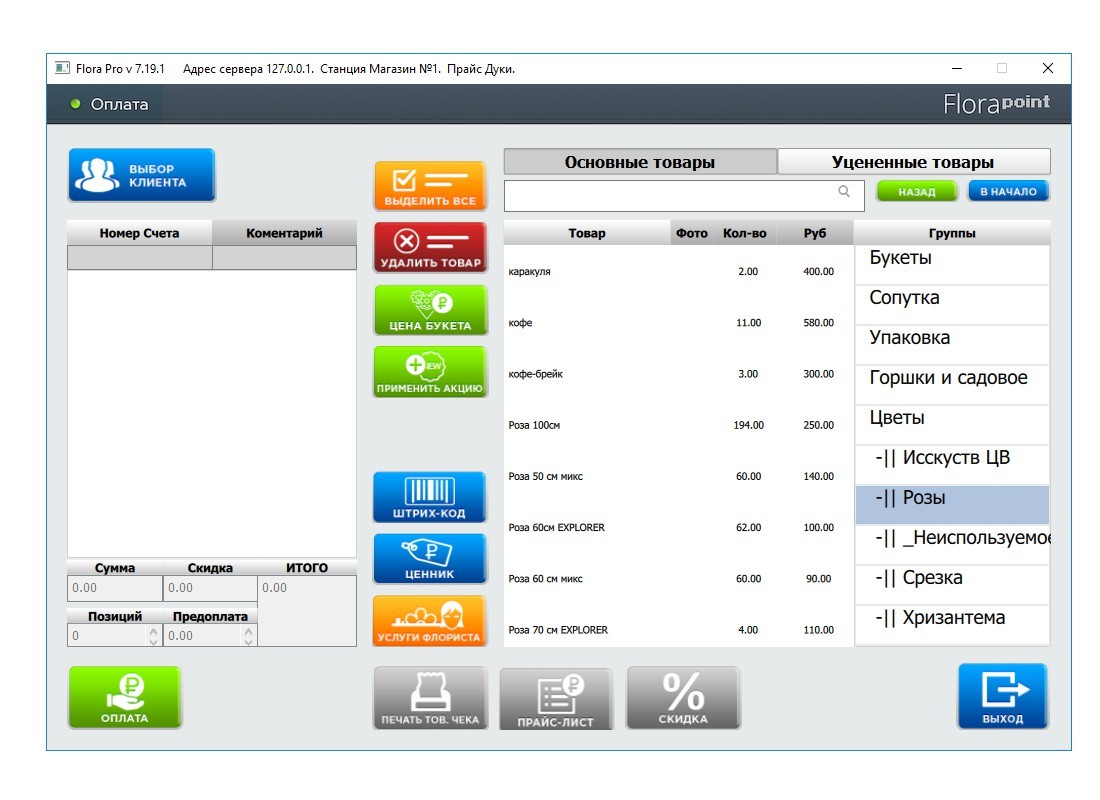
Task: Click the Скидка percent discount button
Action: click(683, 697)
